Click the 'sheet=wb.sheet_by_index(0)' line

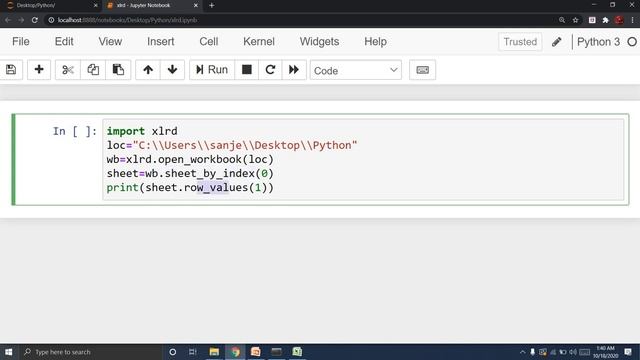190,173
